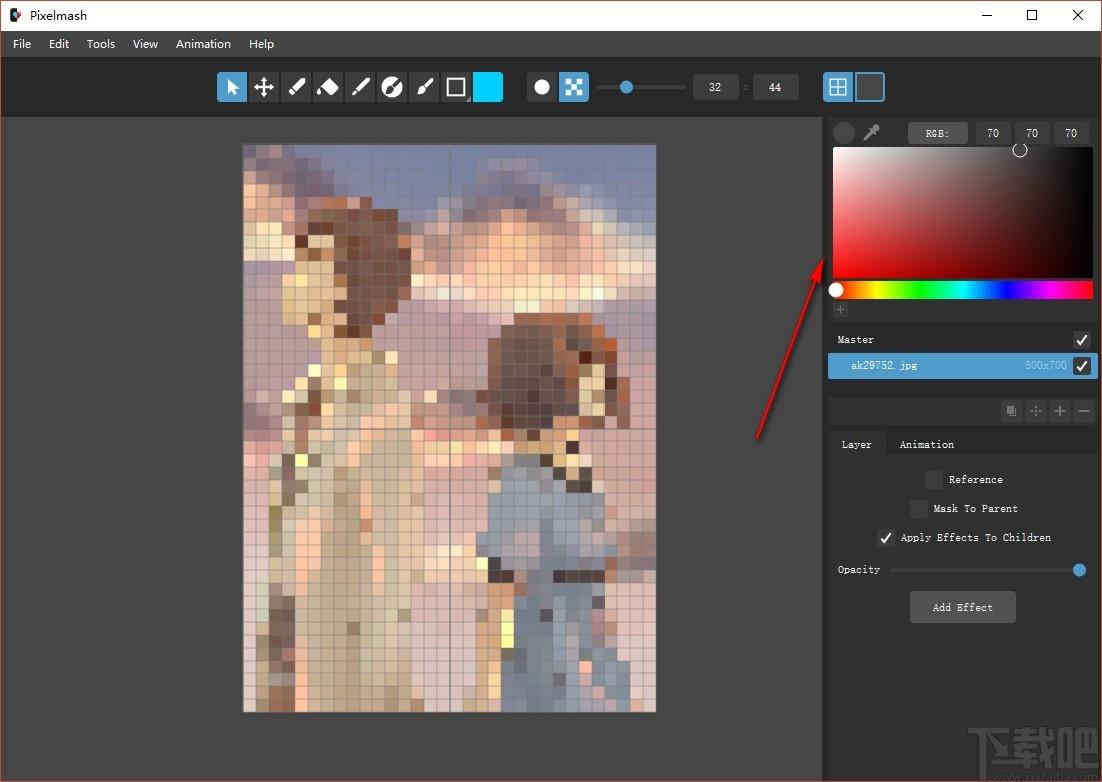Switch to the Layer tab
Viewport: 1102px width, 782px height.
(x=856, y=445)
